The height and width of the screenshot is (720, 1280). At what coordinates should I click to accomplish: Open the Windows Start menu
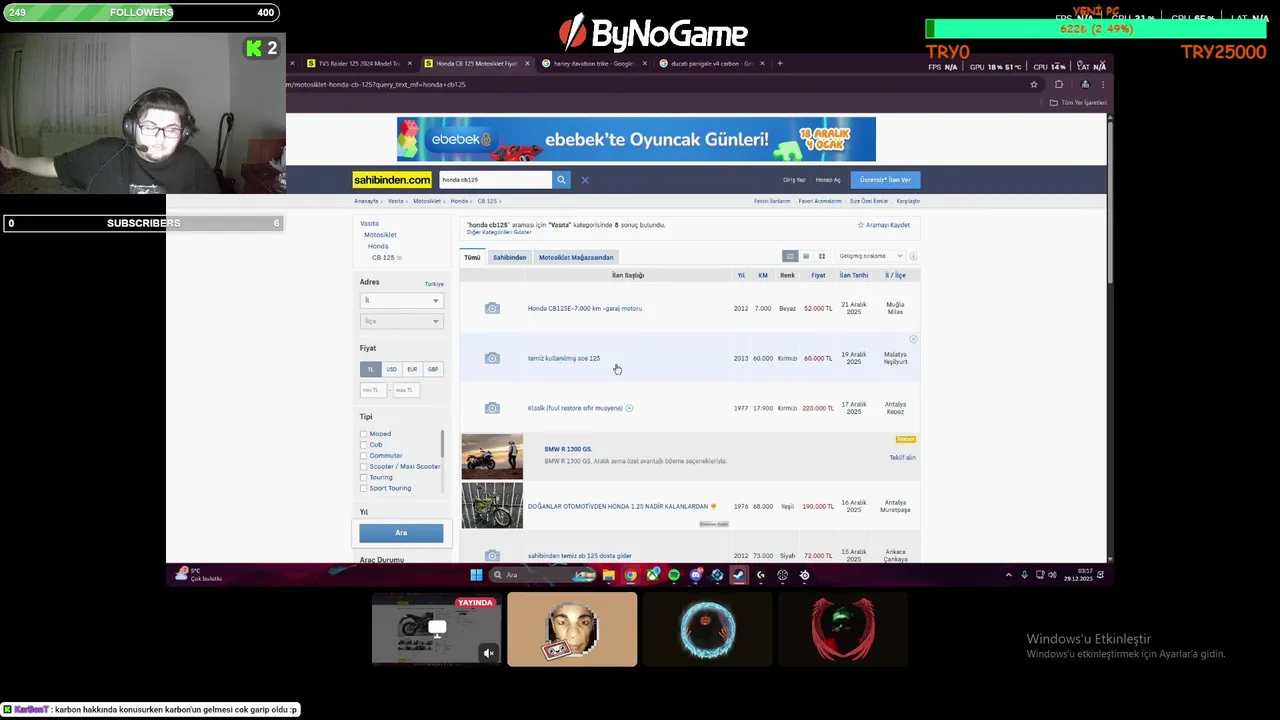pos(476,575)
